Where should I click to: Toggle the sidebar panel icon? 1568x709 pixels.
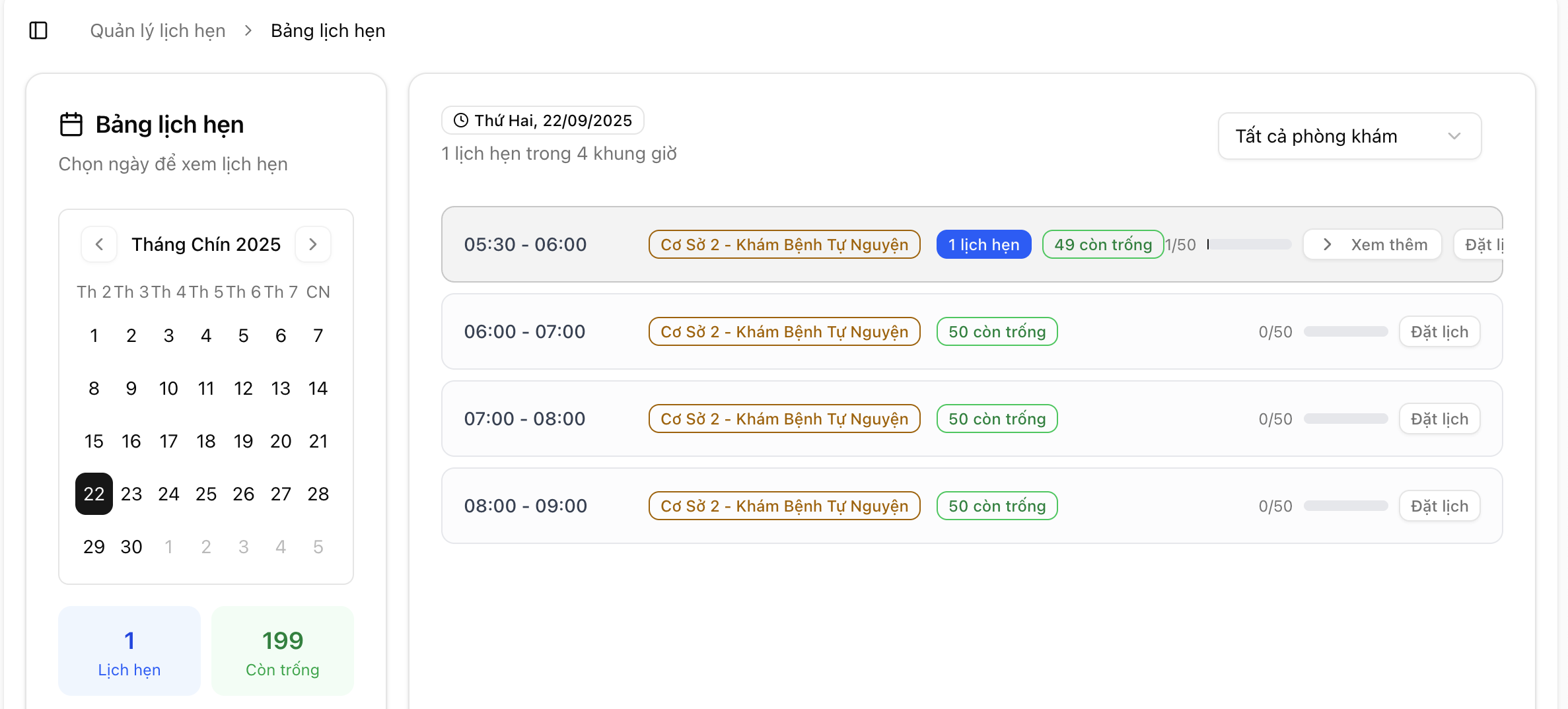pyautogui.click(x=38, y=30)
